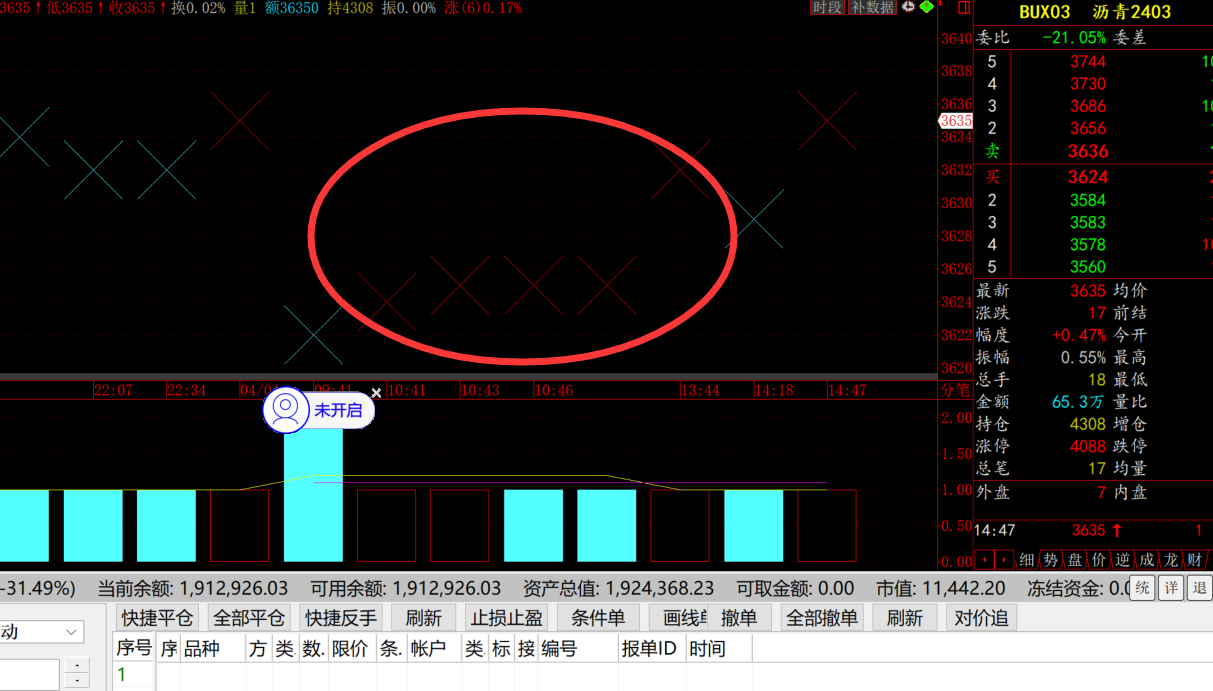This screenshot has width=1213, height=691.
Task: Click the 补数据 button
Action: click(x=872, y=8)
